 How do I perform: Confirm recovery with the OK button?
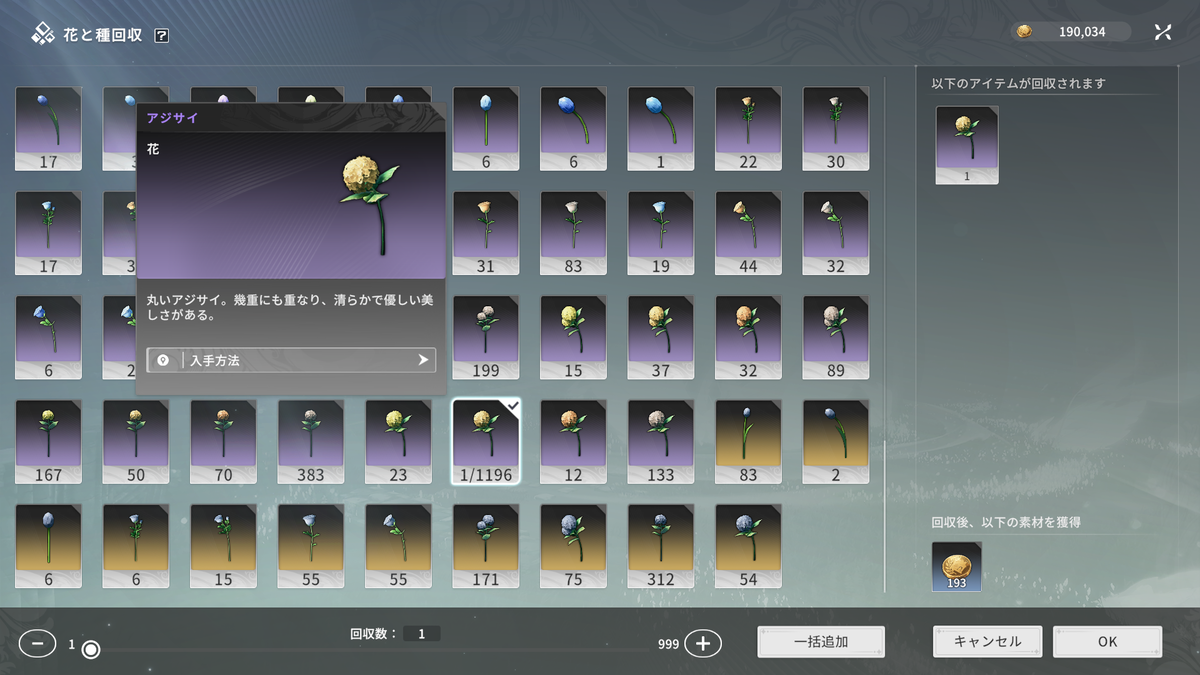point(1107,642)
